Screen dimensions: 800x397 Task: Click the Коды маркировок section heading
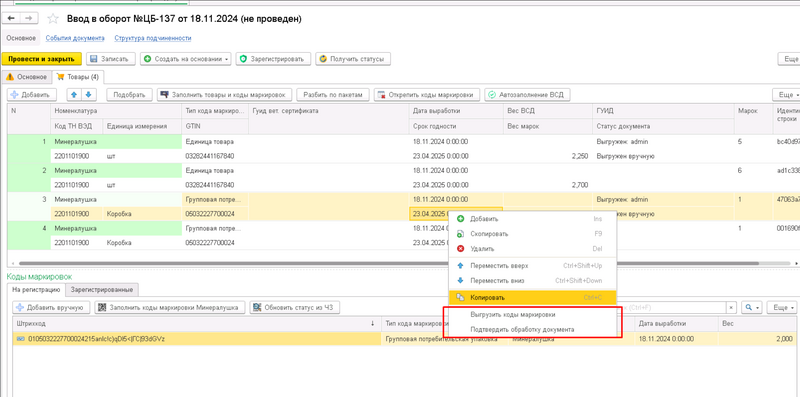[x=39, y=276]
